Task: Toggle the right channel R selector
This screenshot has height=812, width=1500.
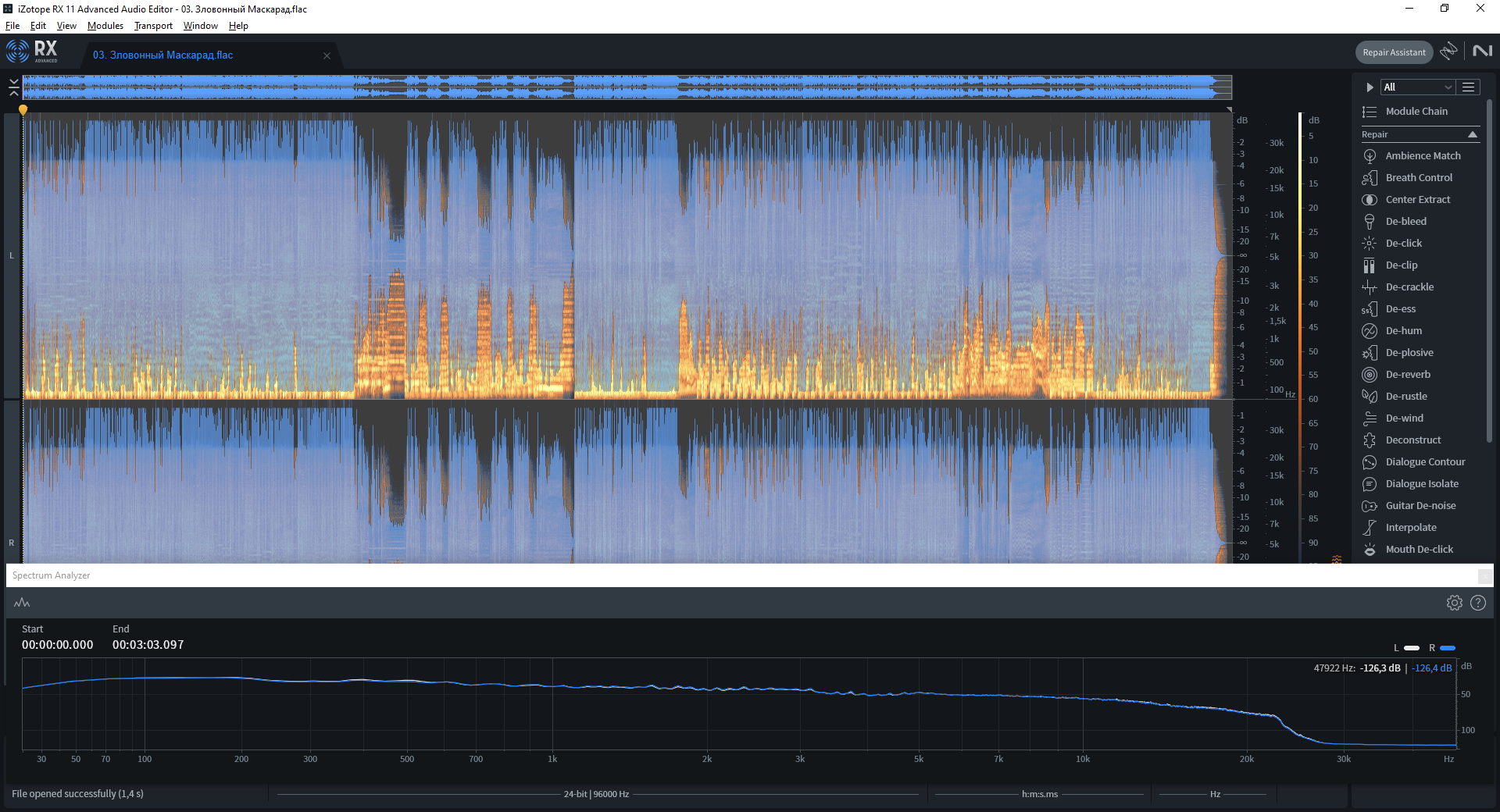Action: [x=12, y=543]
